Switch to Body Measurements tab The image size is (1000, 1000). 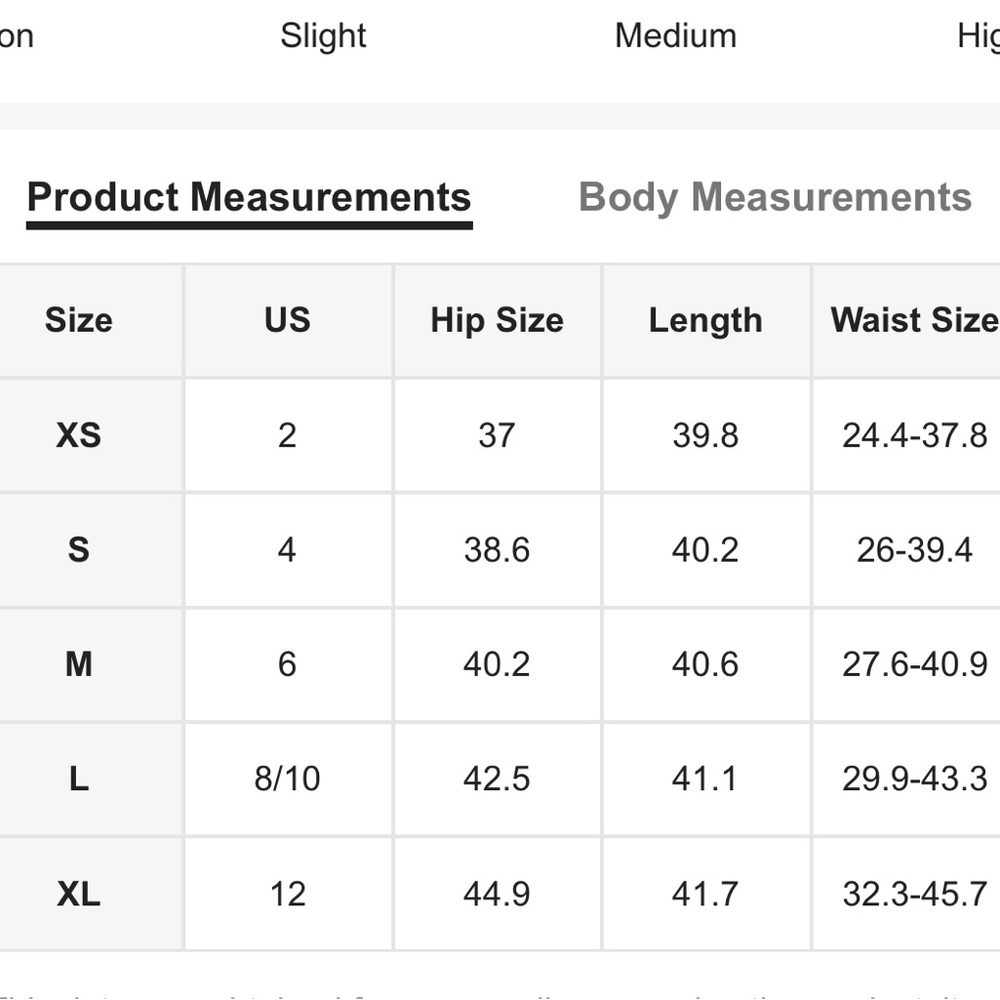775,197
